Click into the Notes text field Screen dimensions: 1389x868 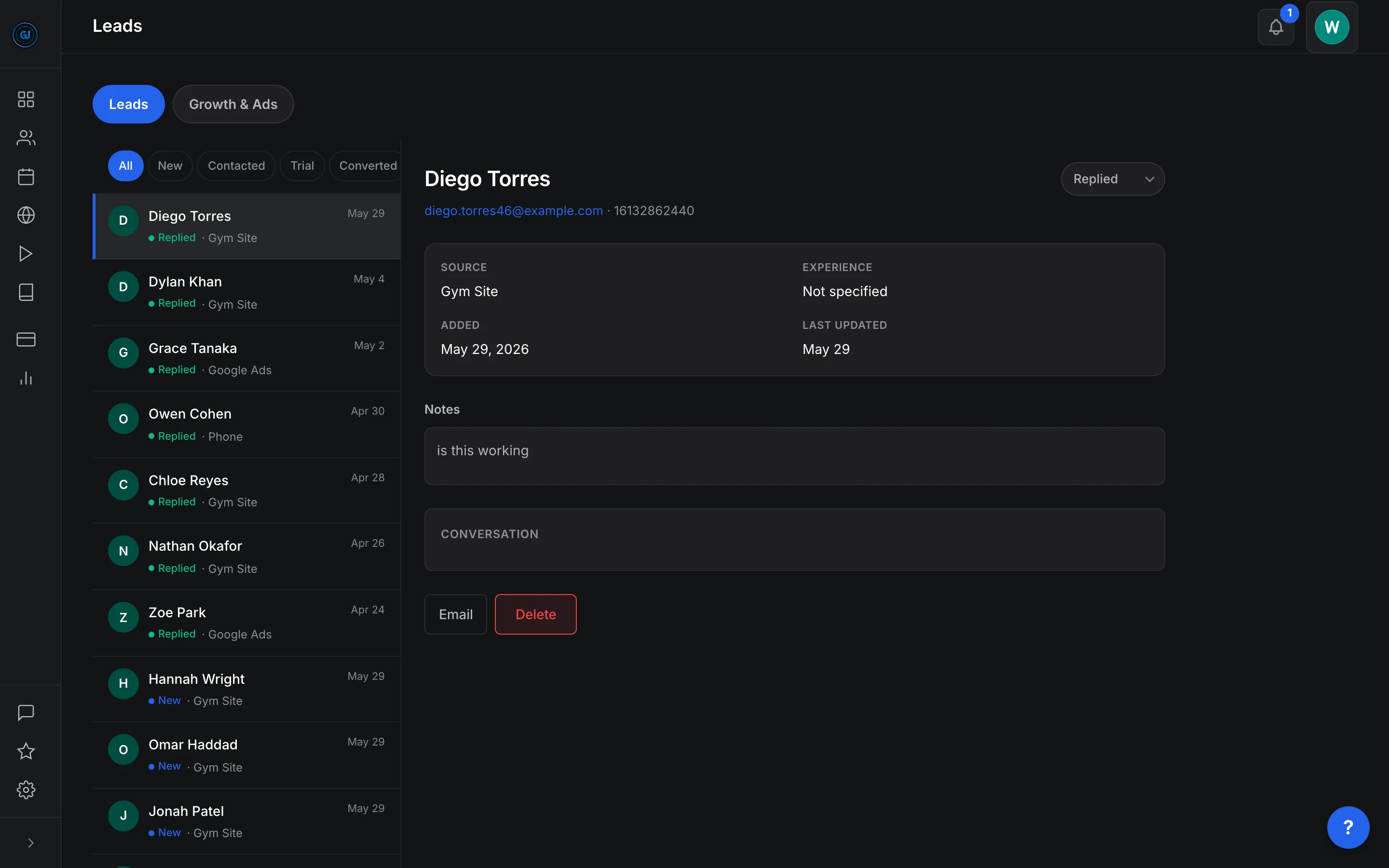[794, 456]
